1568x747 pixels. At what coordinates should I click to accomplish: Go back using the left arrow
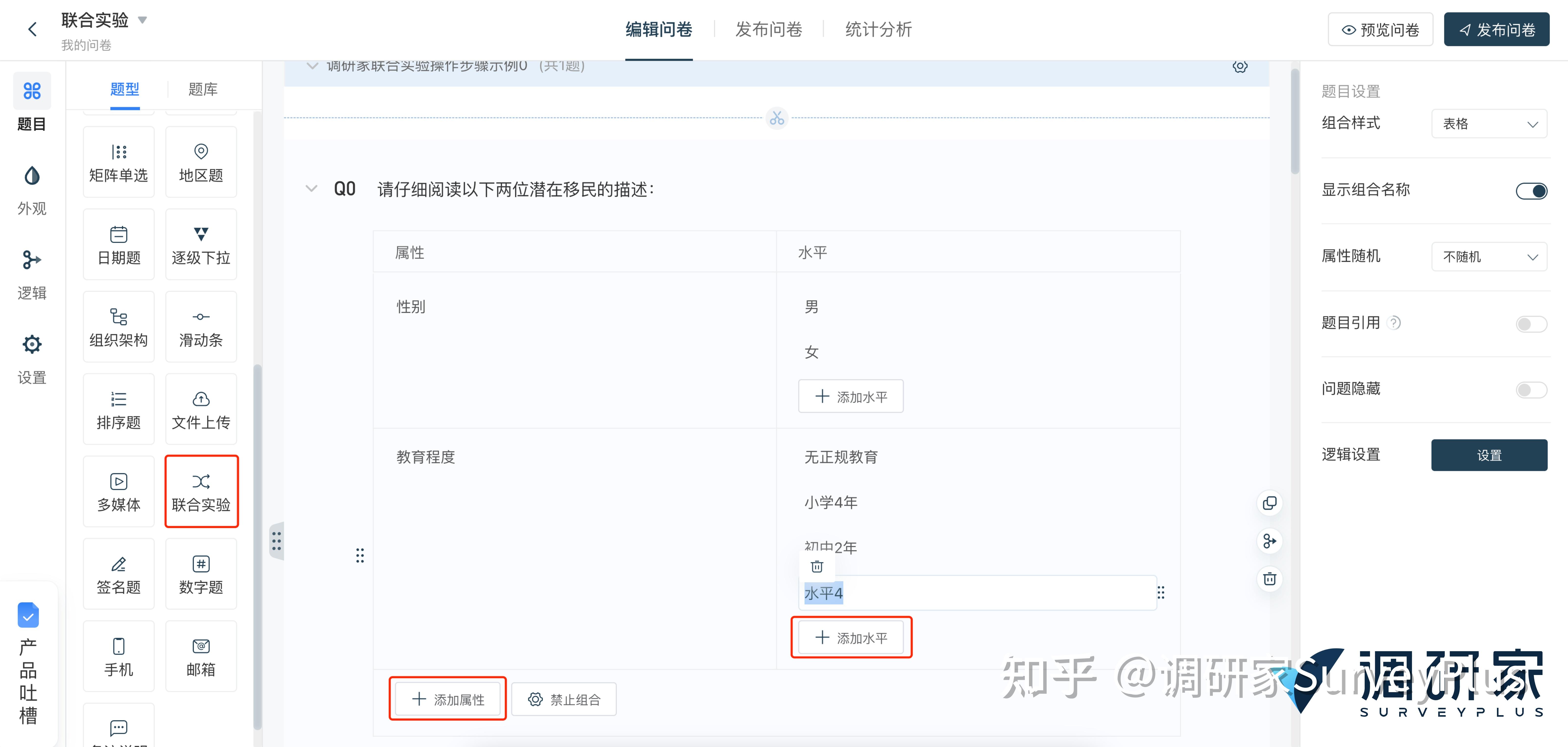tap(33, 29)
